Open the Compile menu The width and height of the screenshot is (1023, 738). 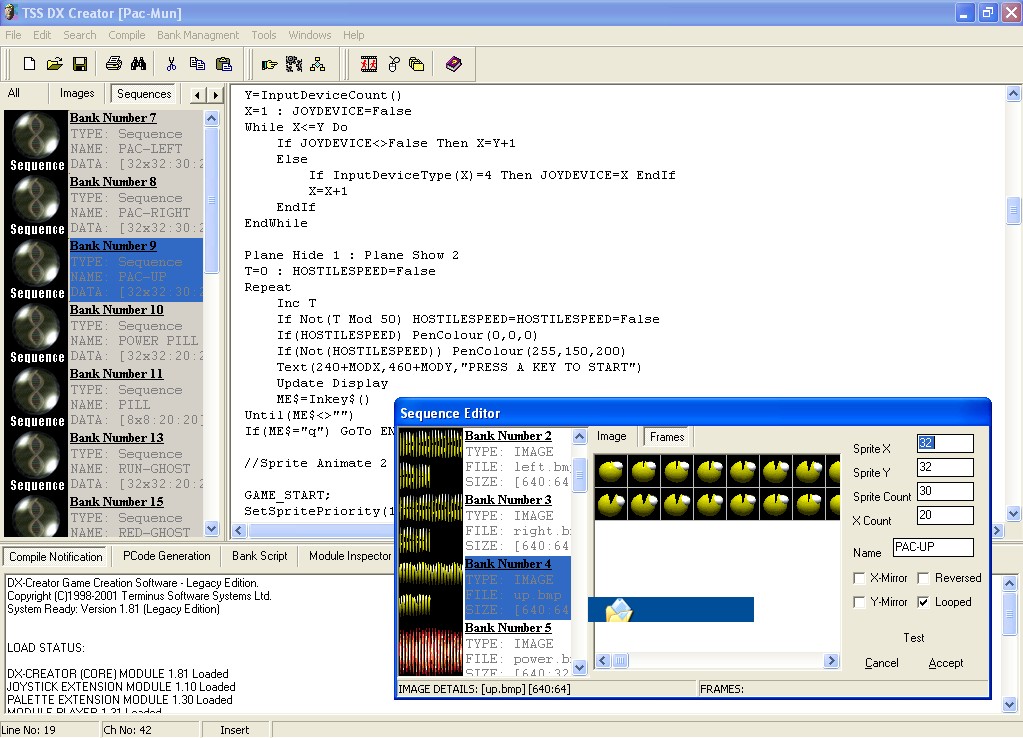[x=127, y=35]
